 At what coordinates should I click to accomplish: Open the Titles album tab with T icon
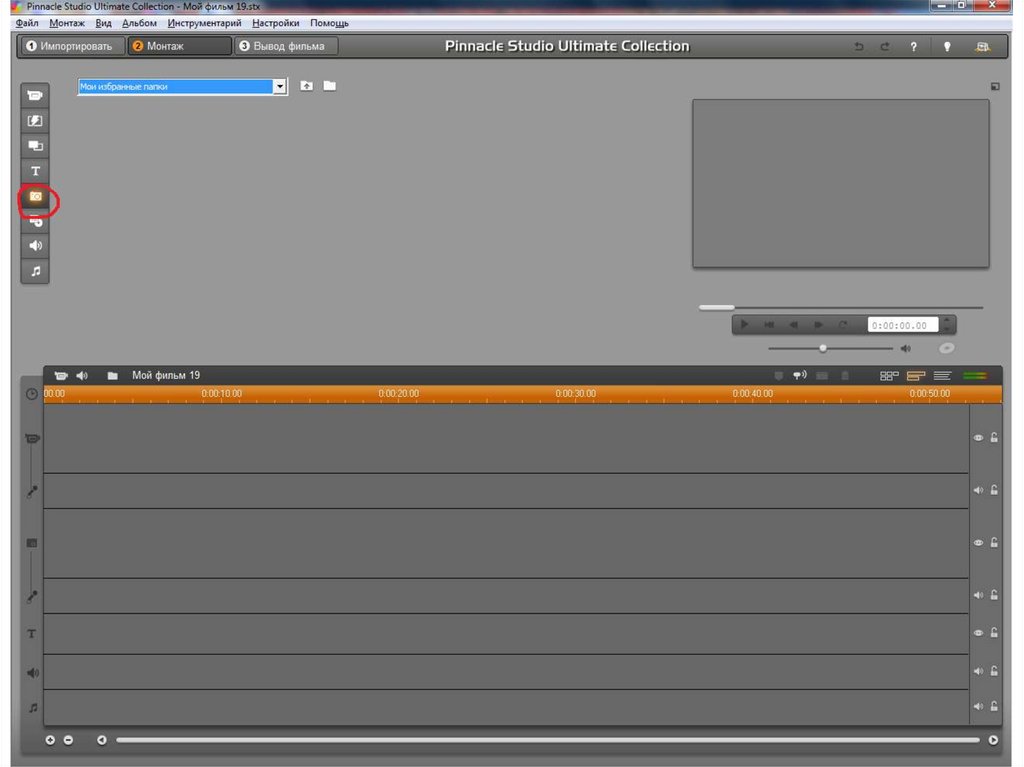[35, 171]
